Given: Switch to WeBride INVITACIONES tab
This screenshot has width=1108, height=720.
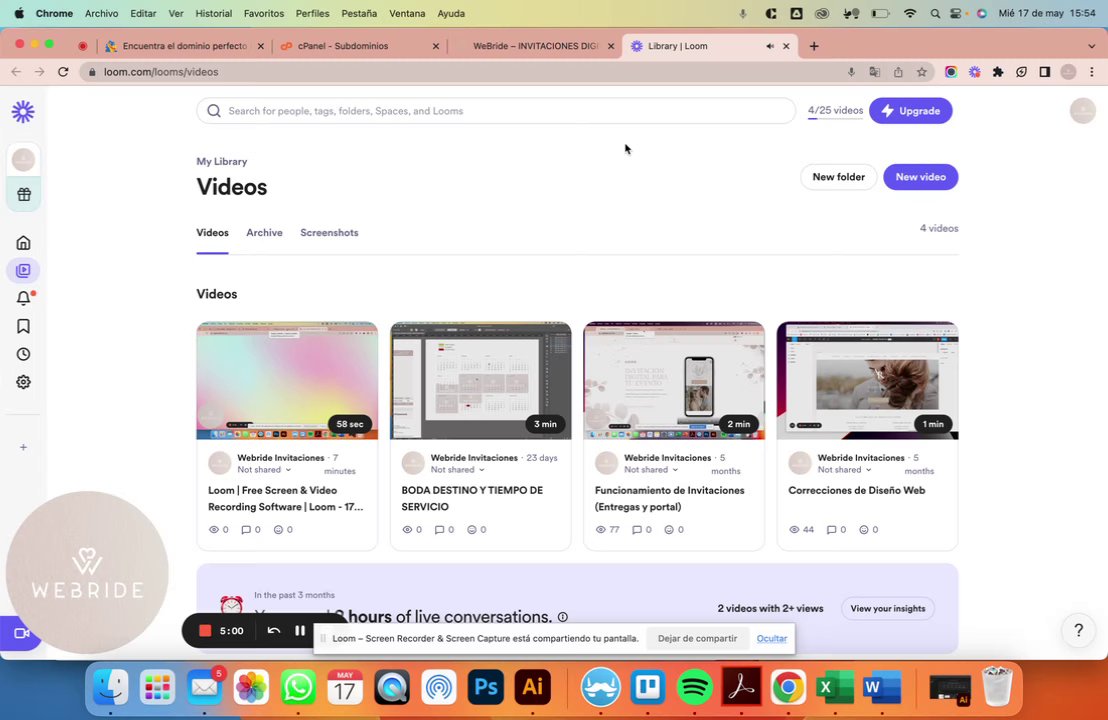Looking at the screenshot, I should point(534,46).
